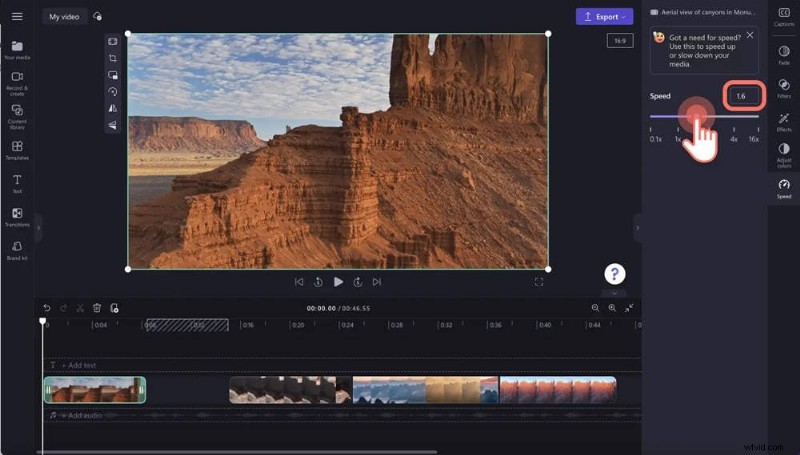Select the crop tool icon
The image size is (800, 455).
pos(113,58)
